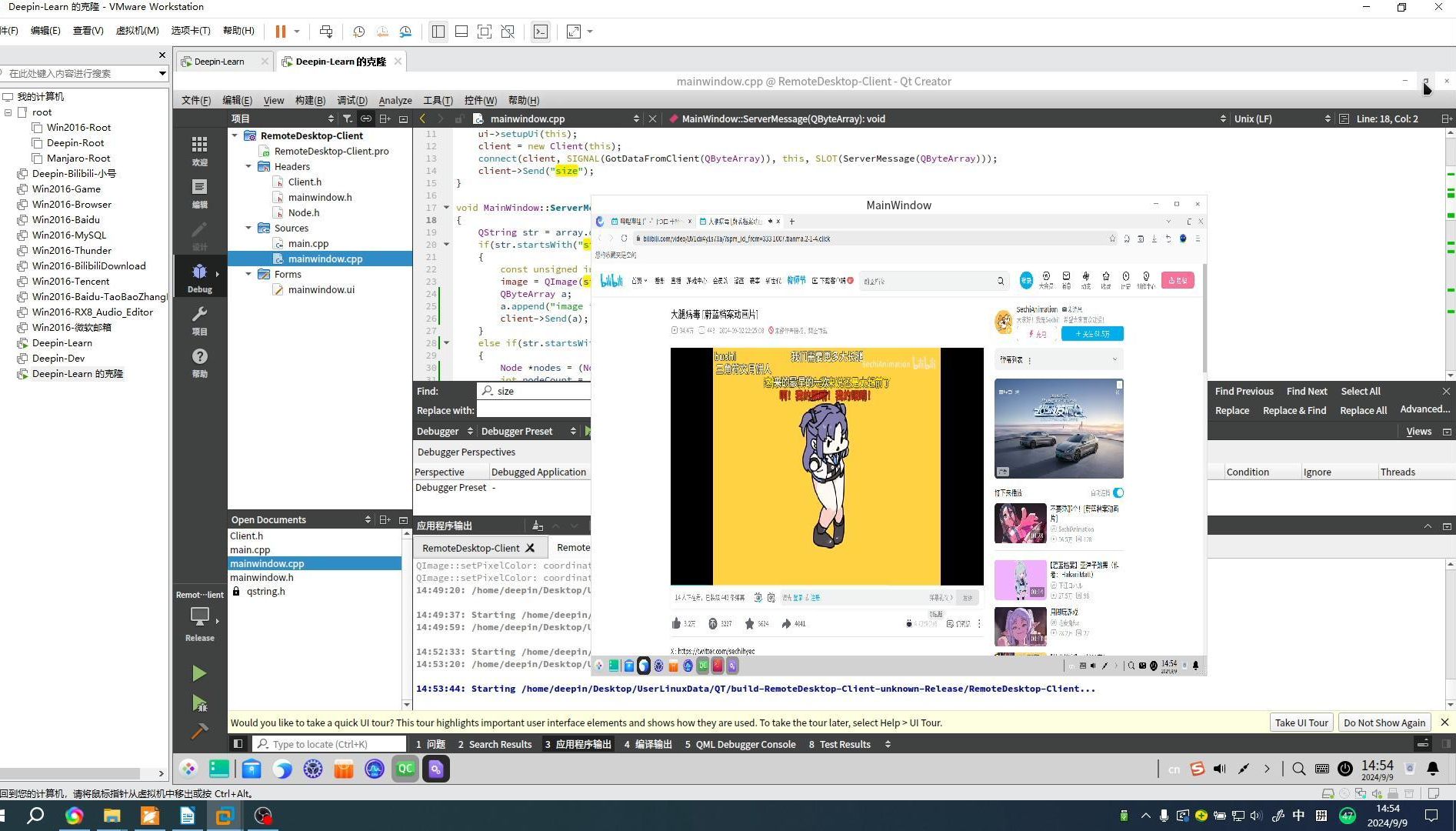Open Windows taskbar search icon
Image resolution: width=1456 pixels, height=831 pixels.
[x=35, y=816]
